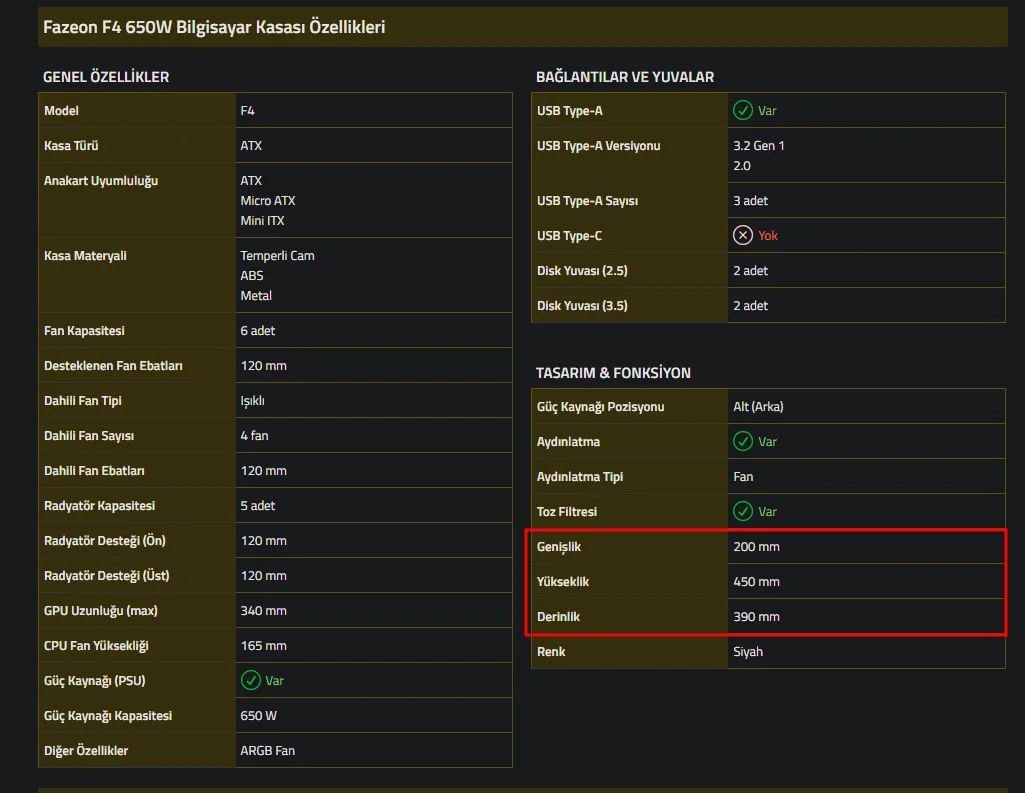Viewport: 1025px width, 793px height.
Task: Click the 'Derinlik' label
Action: (558, 617)
